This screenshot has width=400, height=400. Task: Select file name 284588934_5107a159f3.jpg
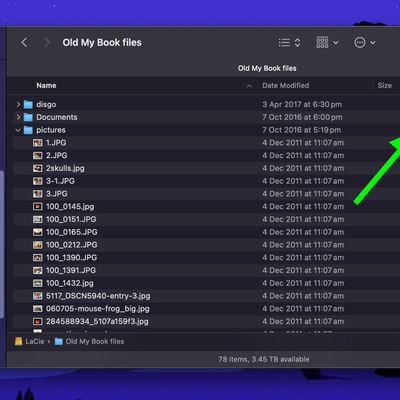(x=97, y=321)
